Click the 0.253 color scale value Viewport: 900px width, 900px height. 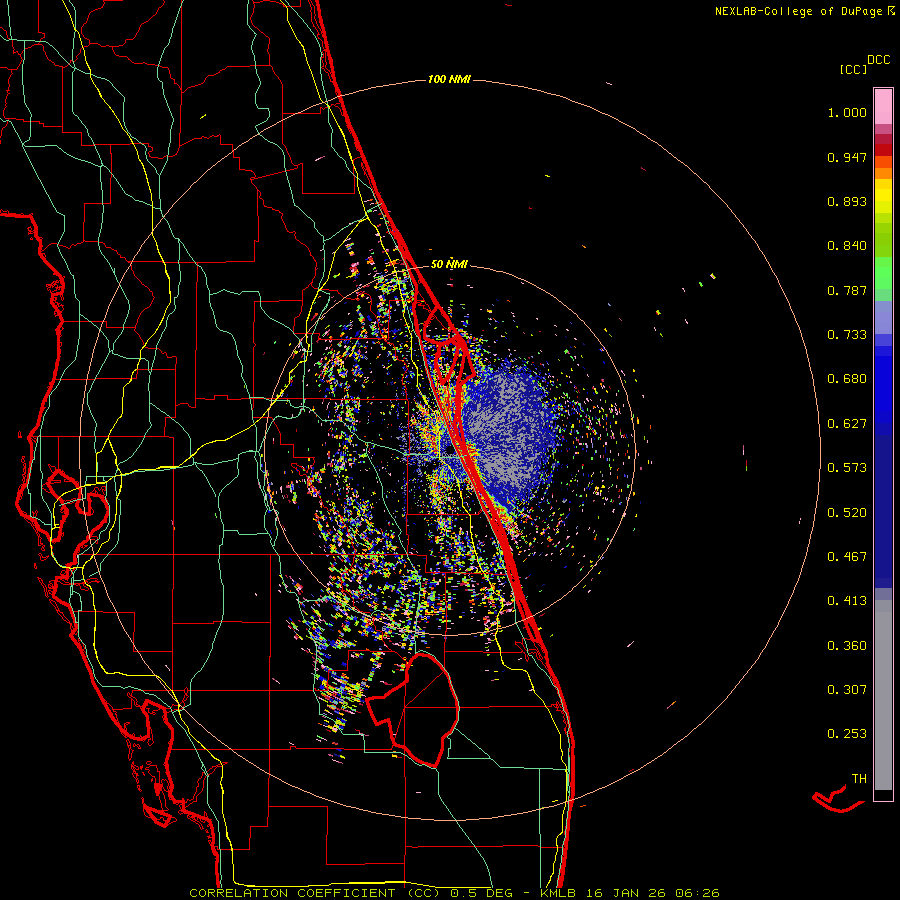(847, 734)
